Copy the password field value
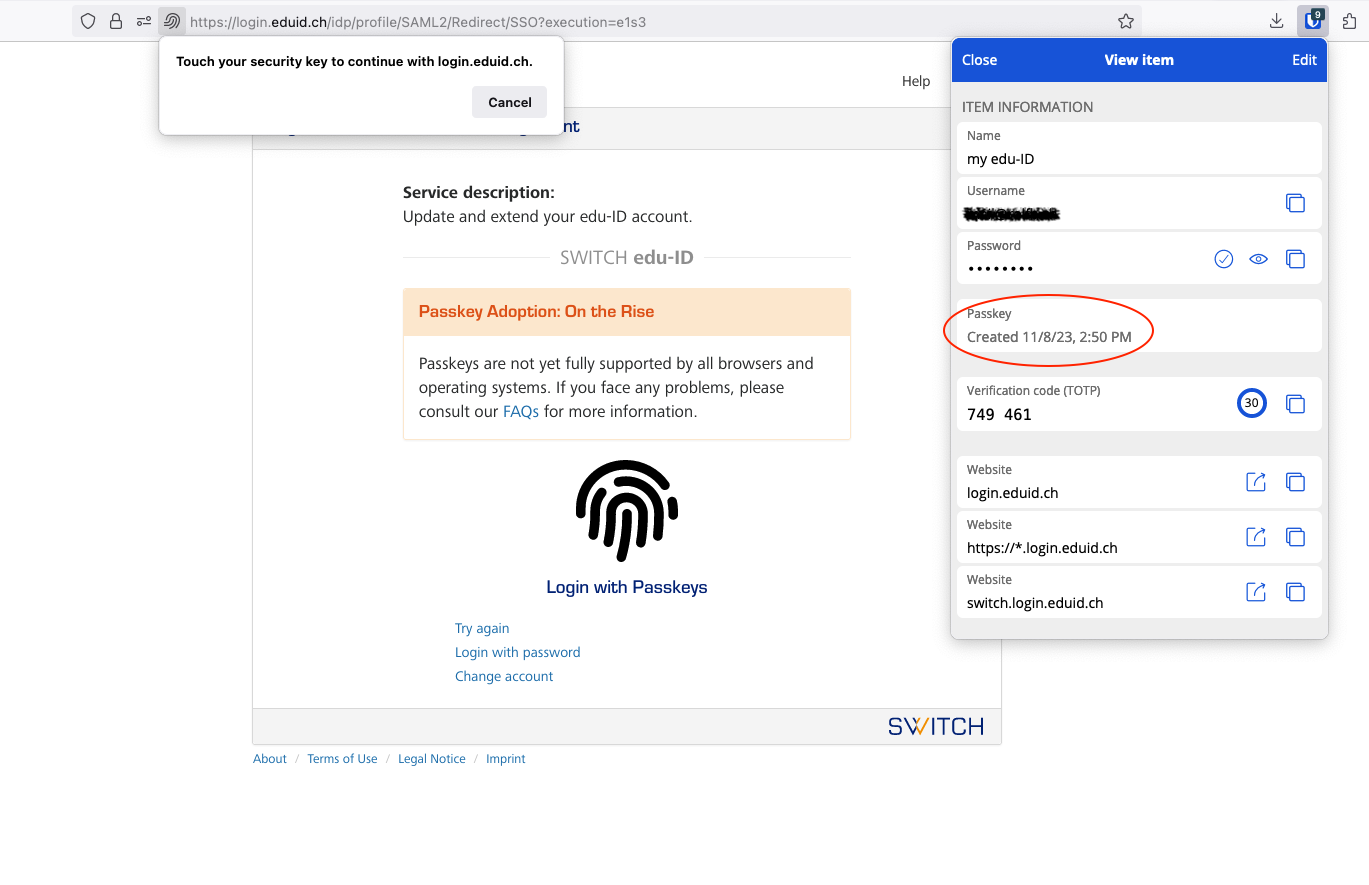The height and width of the screenshot is (885, 1369). [1295, 259]
